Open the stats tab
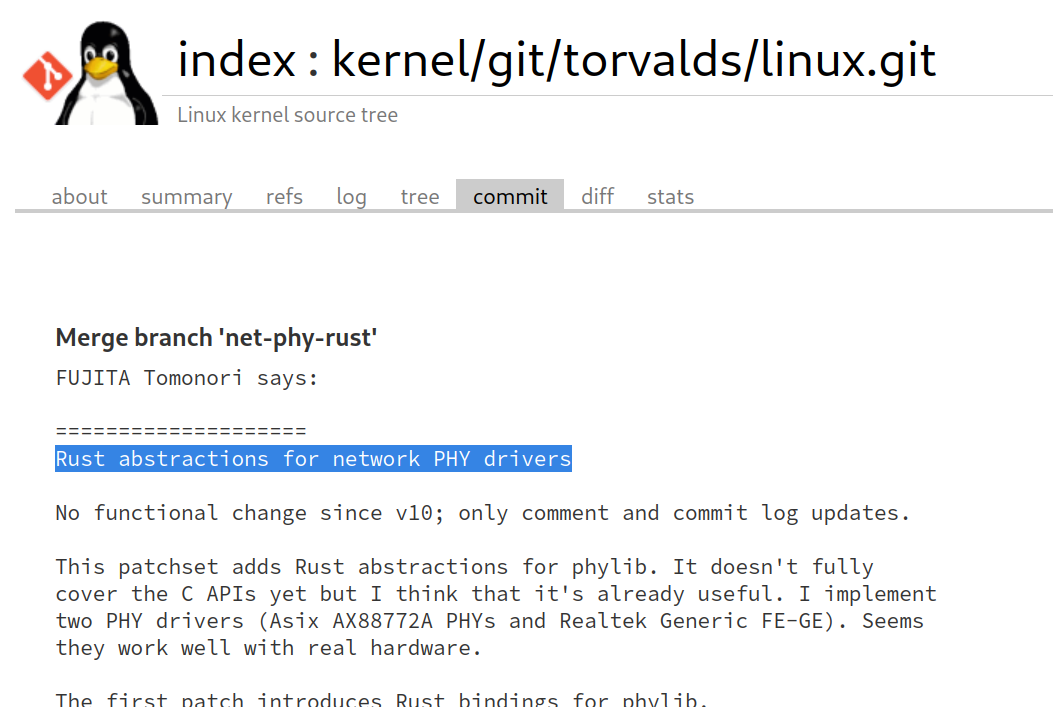The image size is (1053, 707). [670, 197]
